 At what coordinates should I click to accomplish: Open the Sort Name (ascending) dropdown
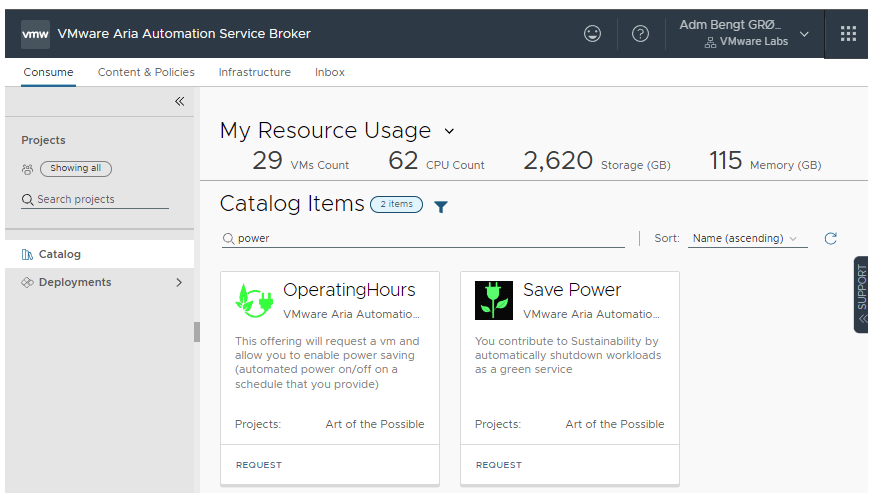pyautogui.click(x=747, y=239)
